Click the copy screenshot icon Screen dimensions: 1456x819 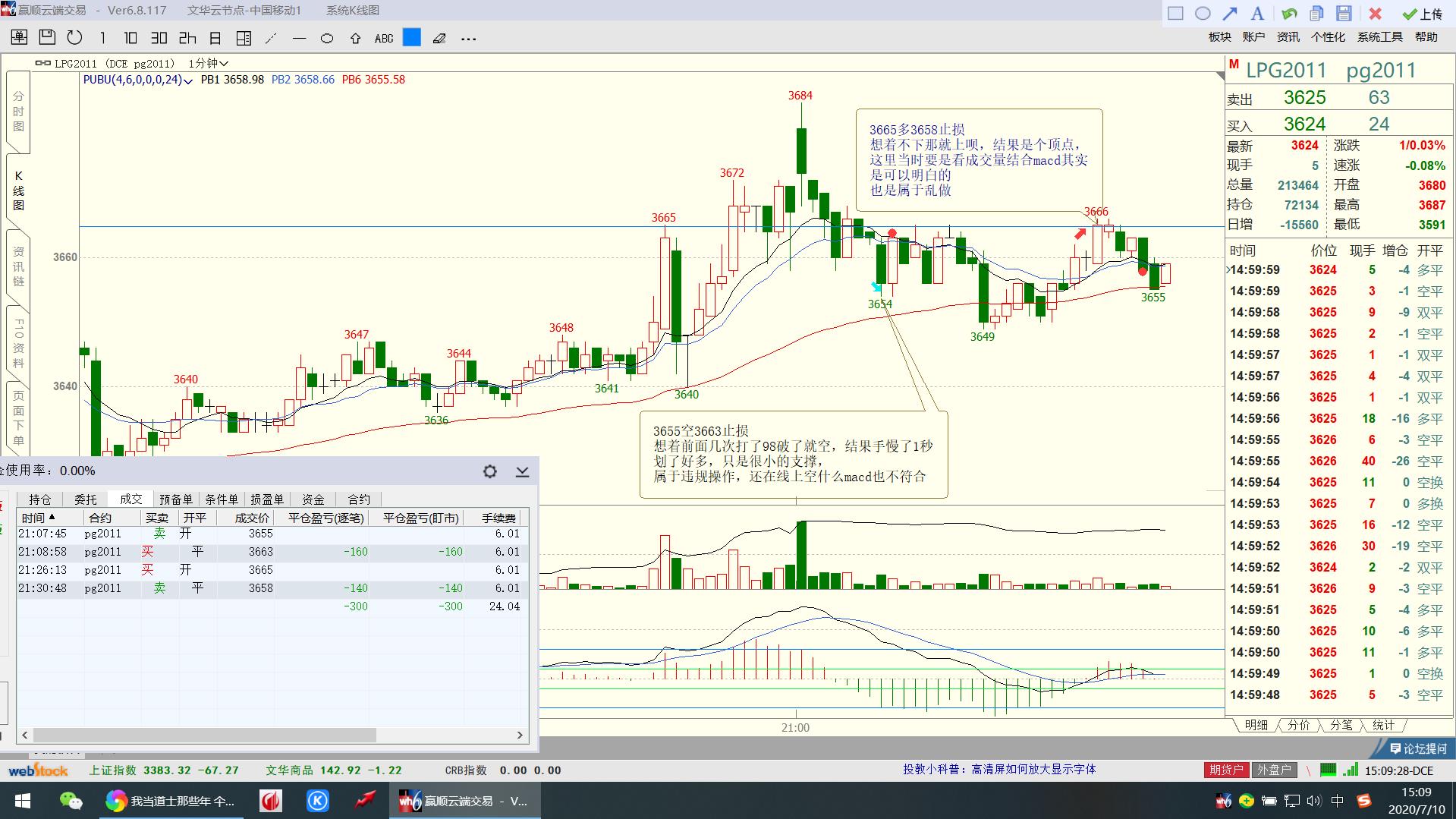(1316, 13)
